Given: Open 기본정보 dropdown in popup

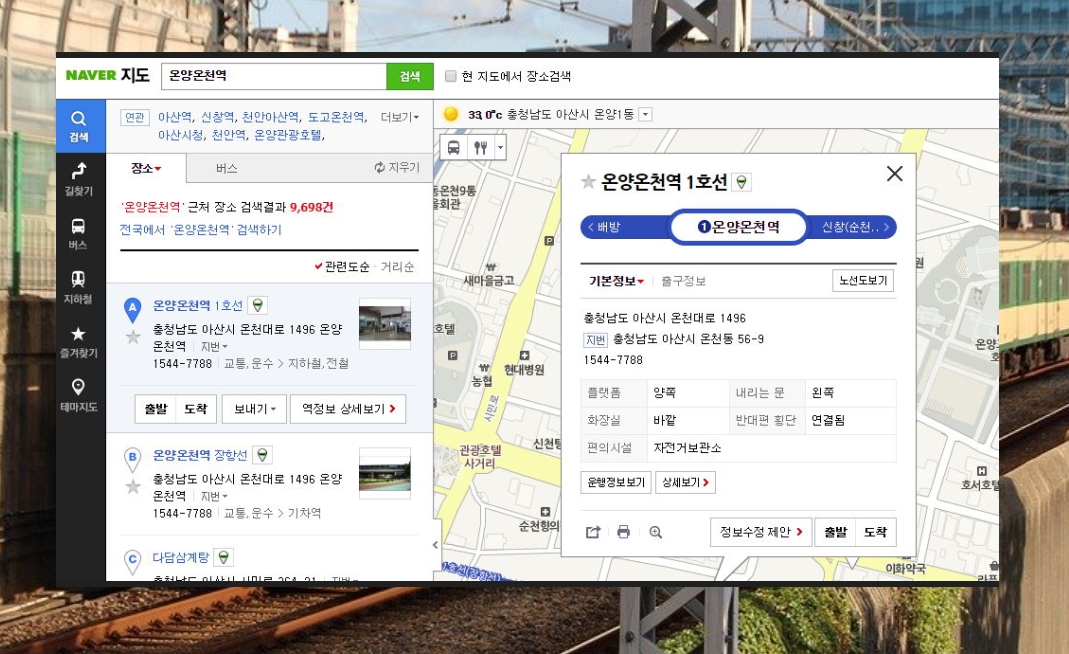Looking at the screenshot, I should click(616, 281).
